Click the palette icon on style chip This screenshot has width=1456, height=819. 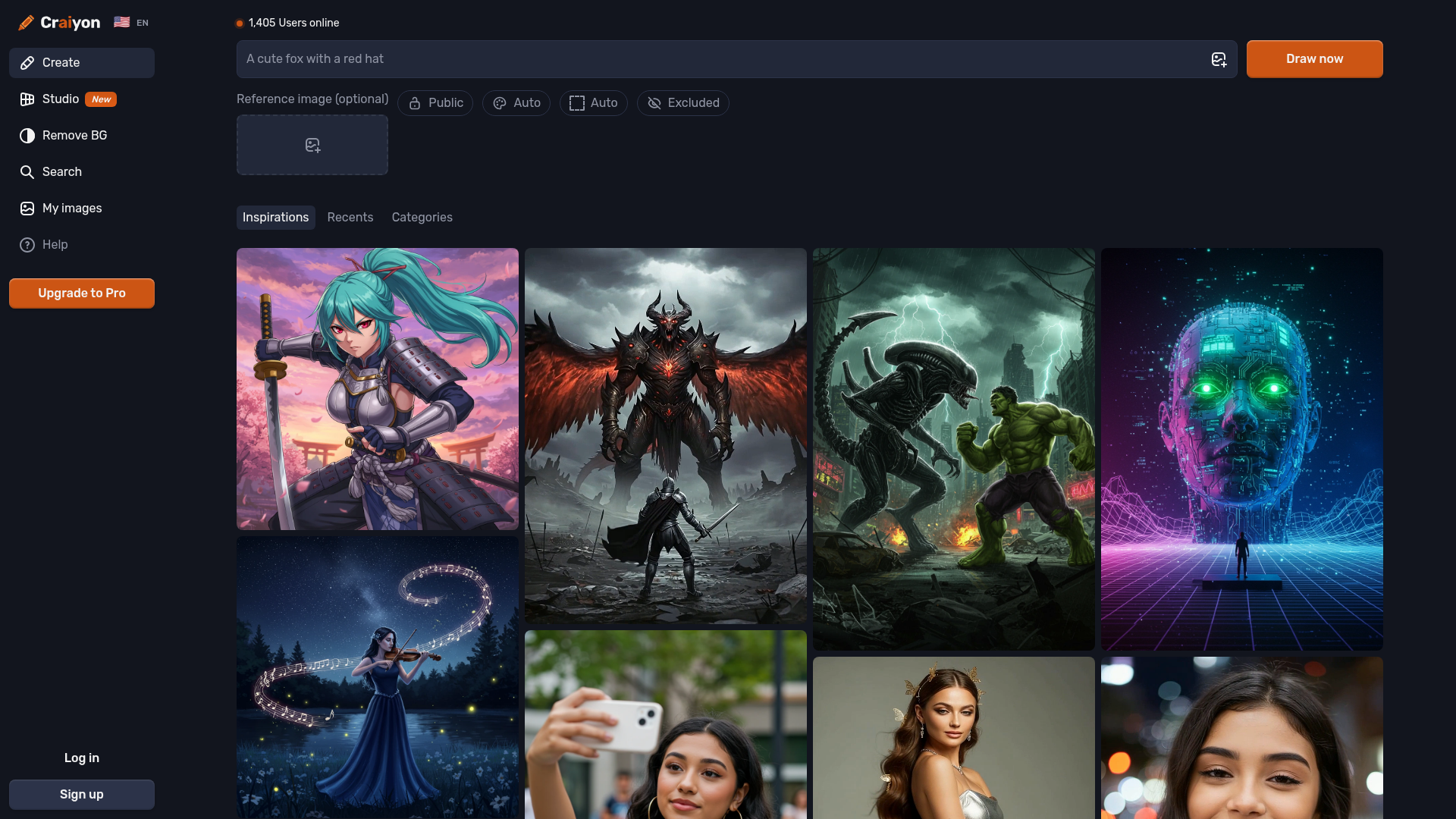(x=500, y=103)
